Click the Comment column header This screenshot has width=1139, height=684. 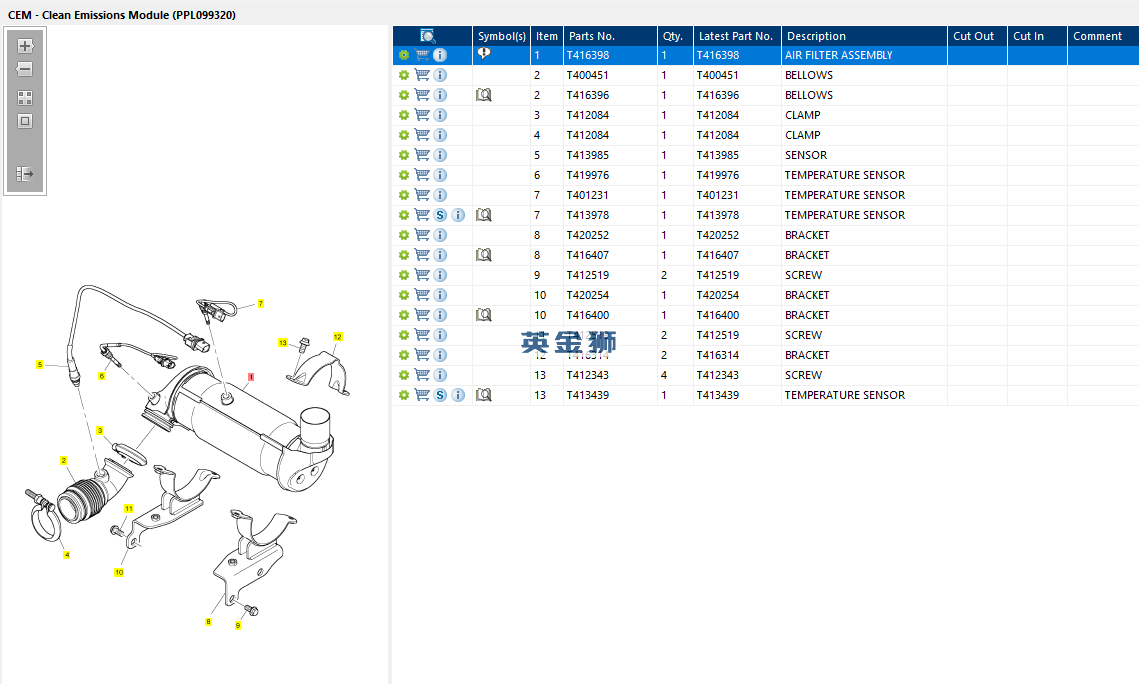(x=1103, y=36)
